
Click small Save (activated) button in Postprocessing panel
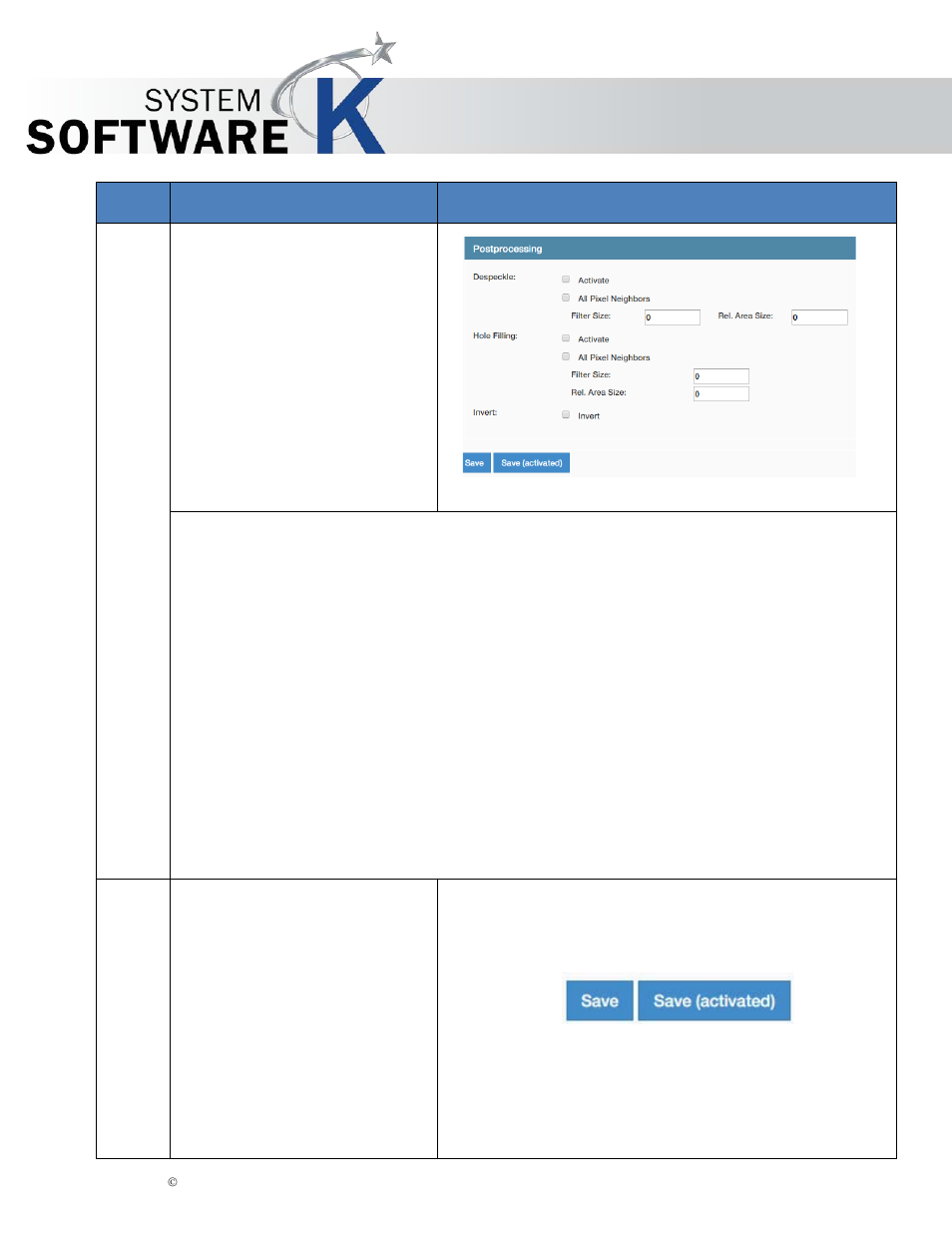coord(532,463)
